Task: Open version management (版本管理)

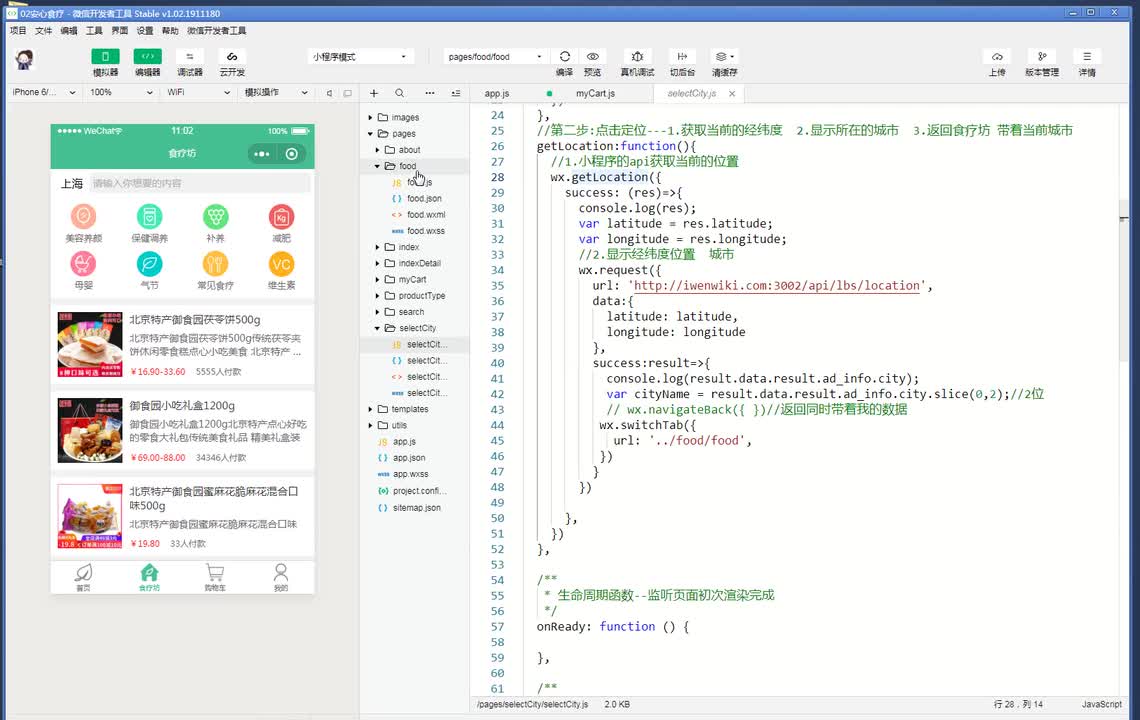Action: (1041, 57)
